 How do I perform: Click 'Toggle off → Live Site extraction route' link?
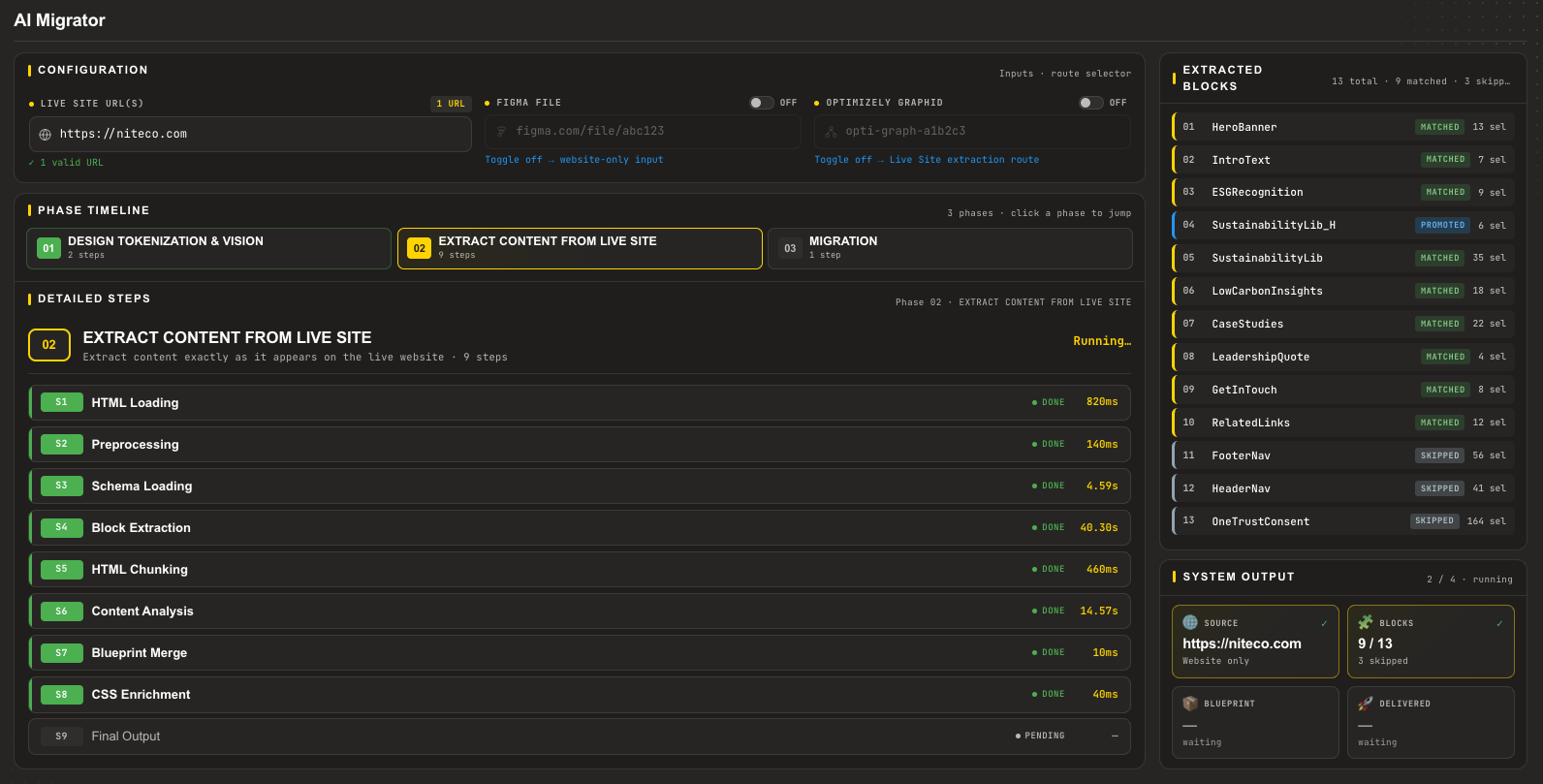[927, 160]
